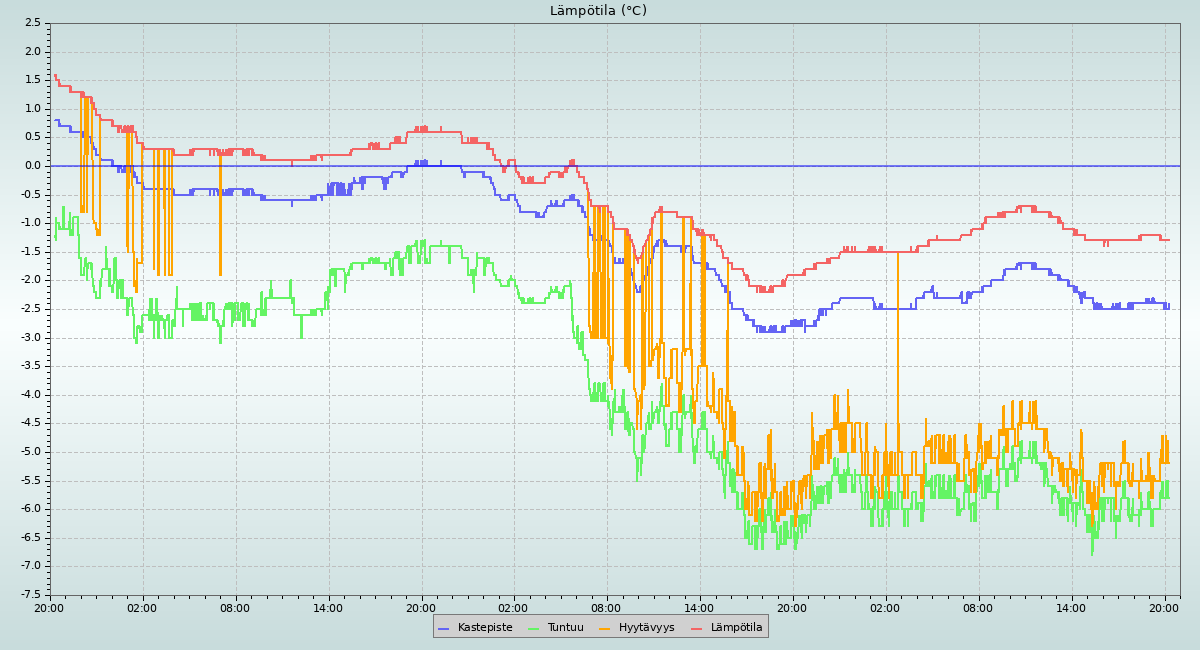
Task: Toggle the Hyytävyys series via legend label
Action: click(646, 628)
